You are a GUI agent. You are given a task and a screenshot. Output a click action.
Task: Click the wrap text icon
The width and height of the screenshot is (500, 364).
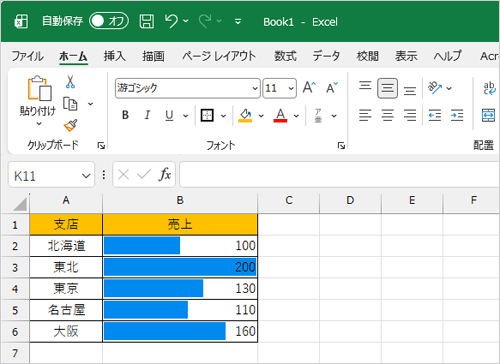489,88
